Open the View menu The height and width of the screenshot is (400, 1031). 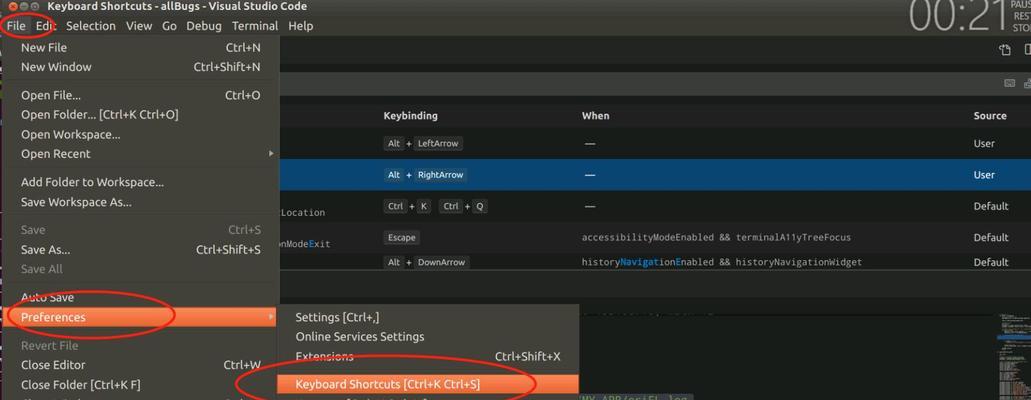[139, 26]
